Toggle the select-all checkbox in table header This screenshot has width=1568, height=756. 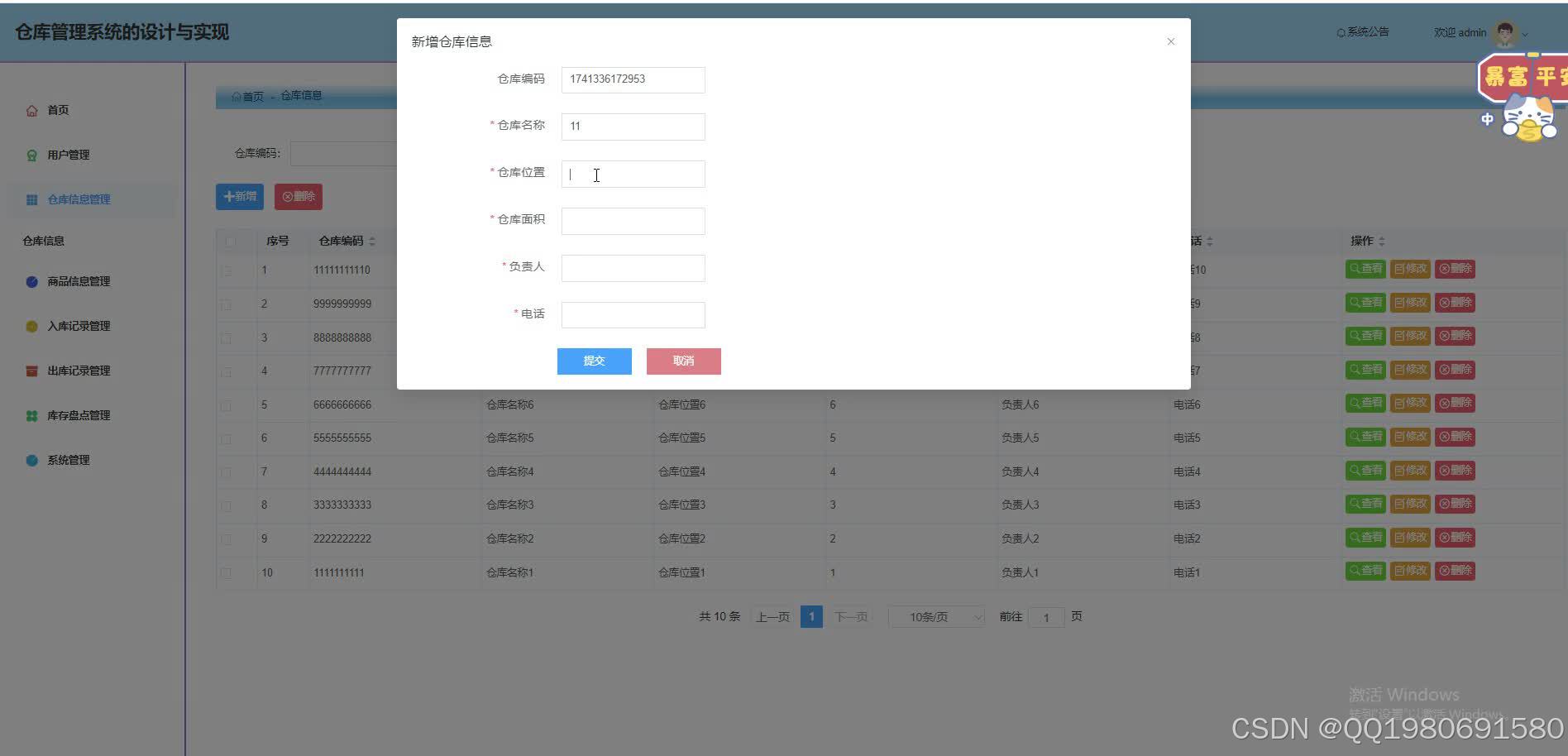coord(230,241)
